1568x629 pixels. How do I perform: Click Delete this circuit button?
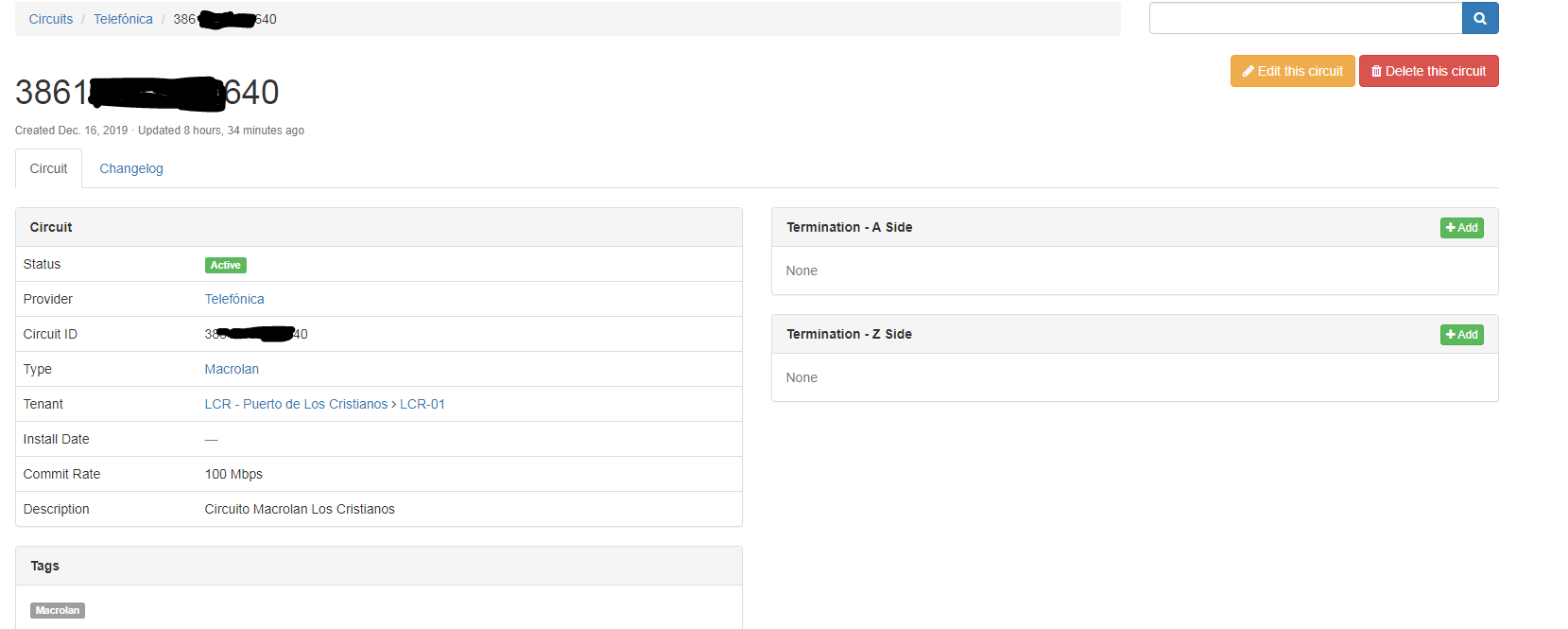coord(1428,71)
